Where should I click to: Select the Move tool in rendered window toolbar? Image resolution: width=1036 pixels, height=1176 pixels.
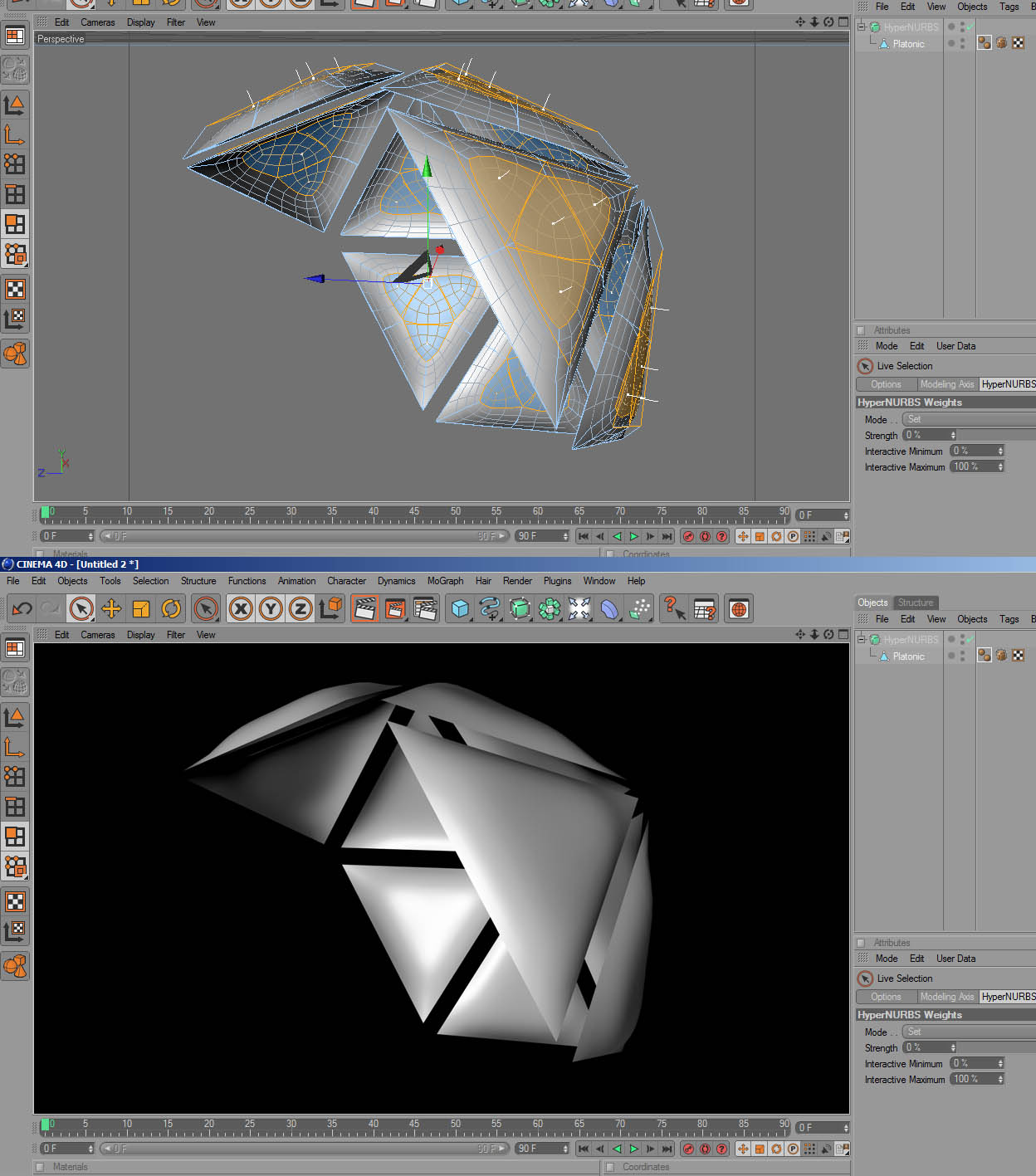111,609
